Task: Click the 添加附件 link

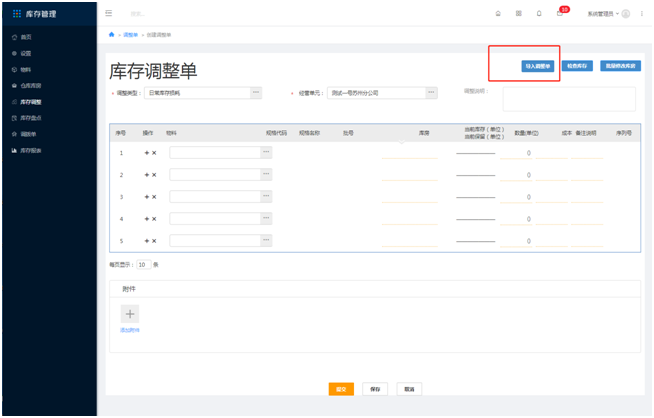Action: (130, 330)
